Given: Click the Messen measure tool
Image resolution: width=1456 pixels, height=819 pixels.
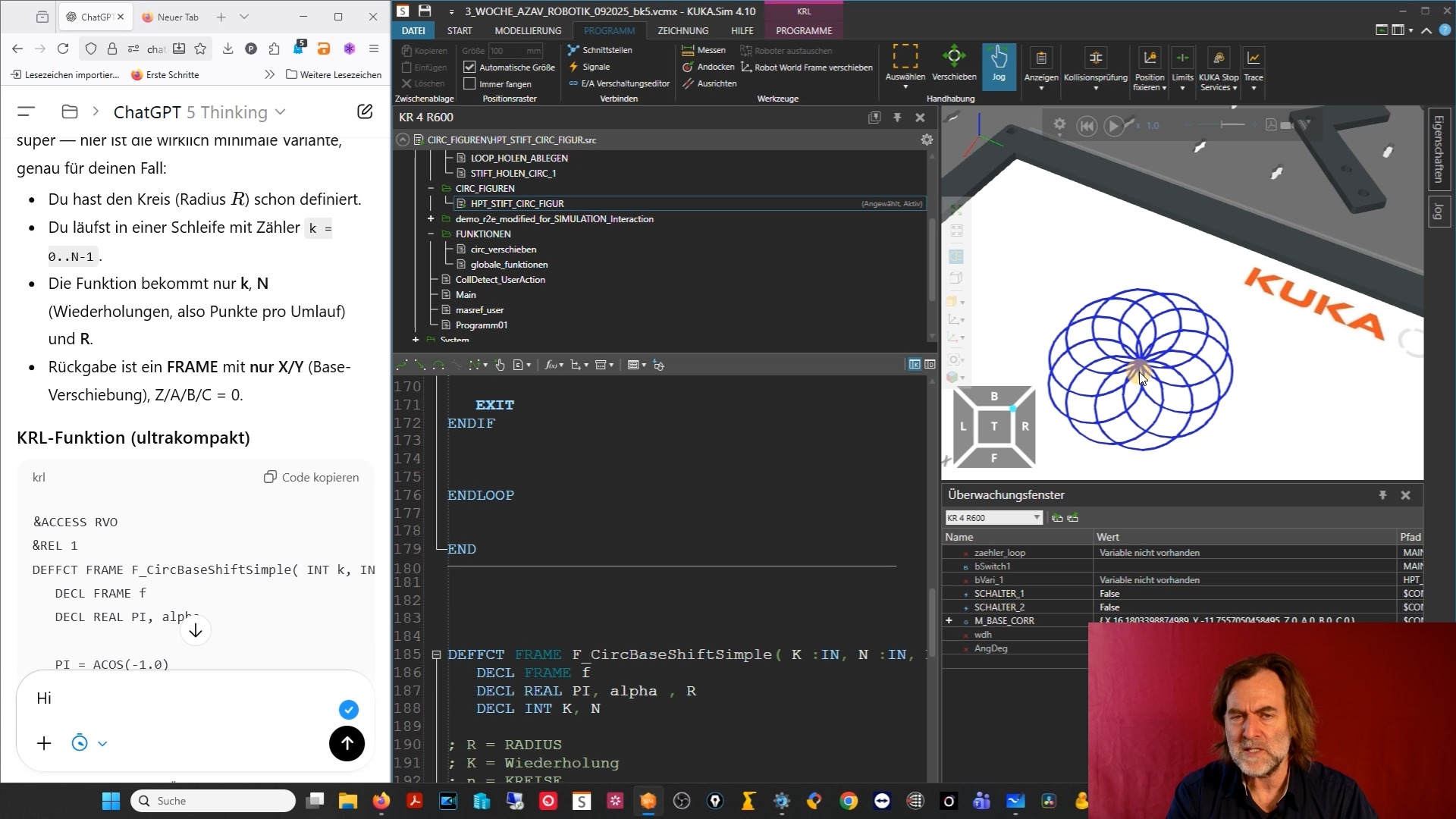Looking at the screenshot, I should click(x=704, y=50).
